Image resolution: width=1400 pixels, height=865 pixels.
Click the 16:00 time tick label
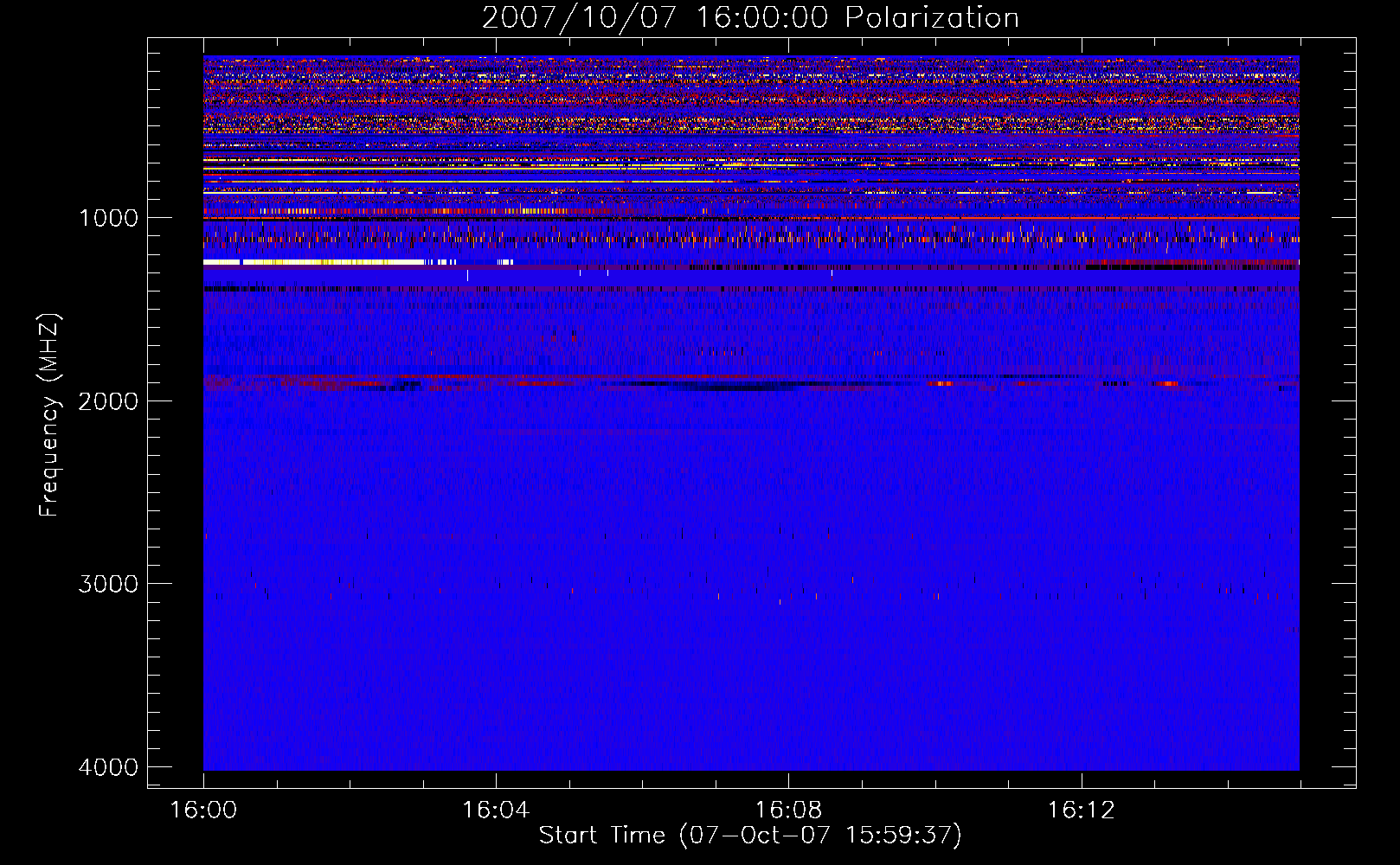[x=203, y=811]
